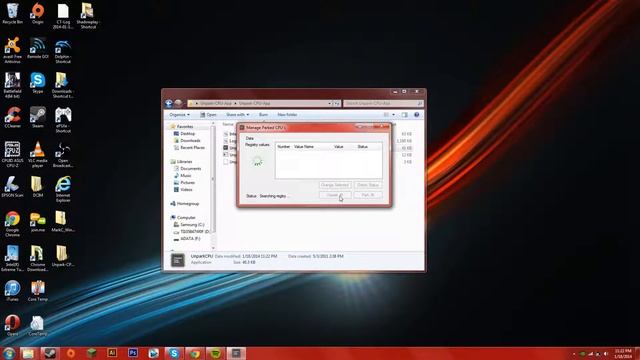The image size is (640, 360).
Task: Open Explorer help question mark icon
Action: tap(416, 115)
